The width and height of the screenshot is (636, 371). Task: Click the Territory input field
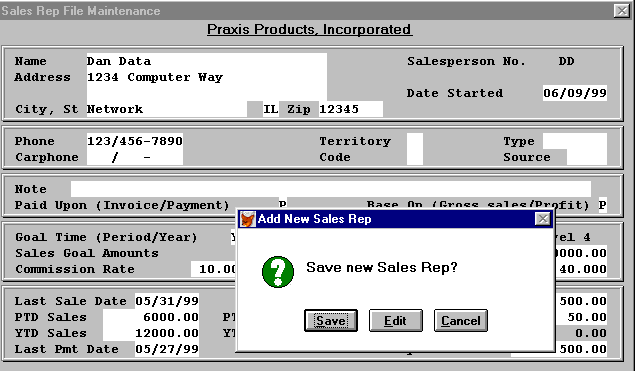pyautogui.click(x=415, y=141)
